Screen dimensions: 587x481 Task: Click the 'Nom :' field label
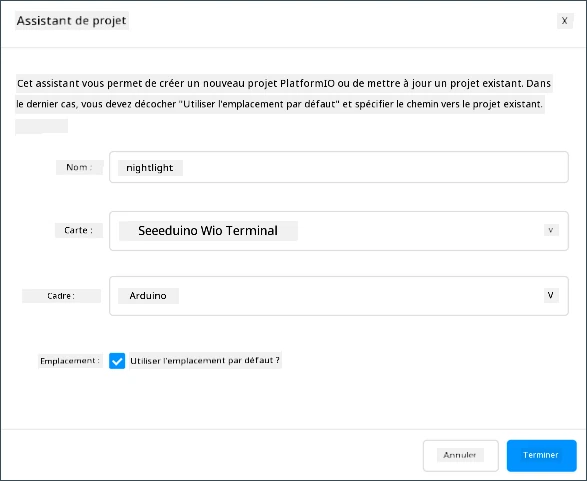pyautogui.click(x=79, y=167)
